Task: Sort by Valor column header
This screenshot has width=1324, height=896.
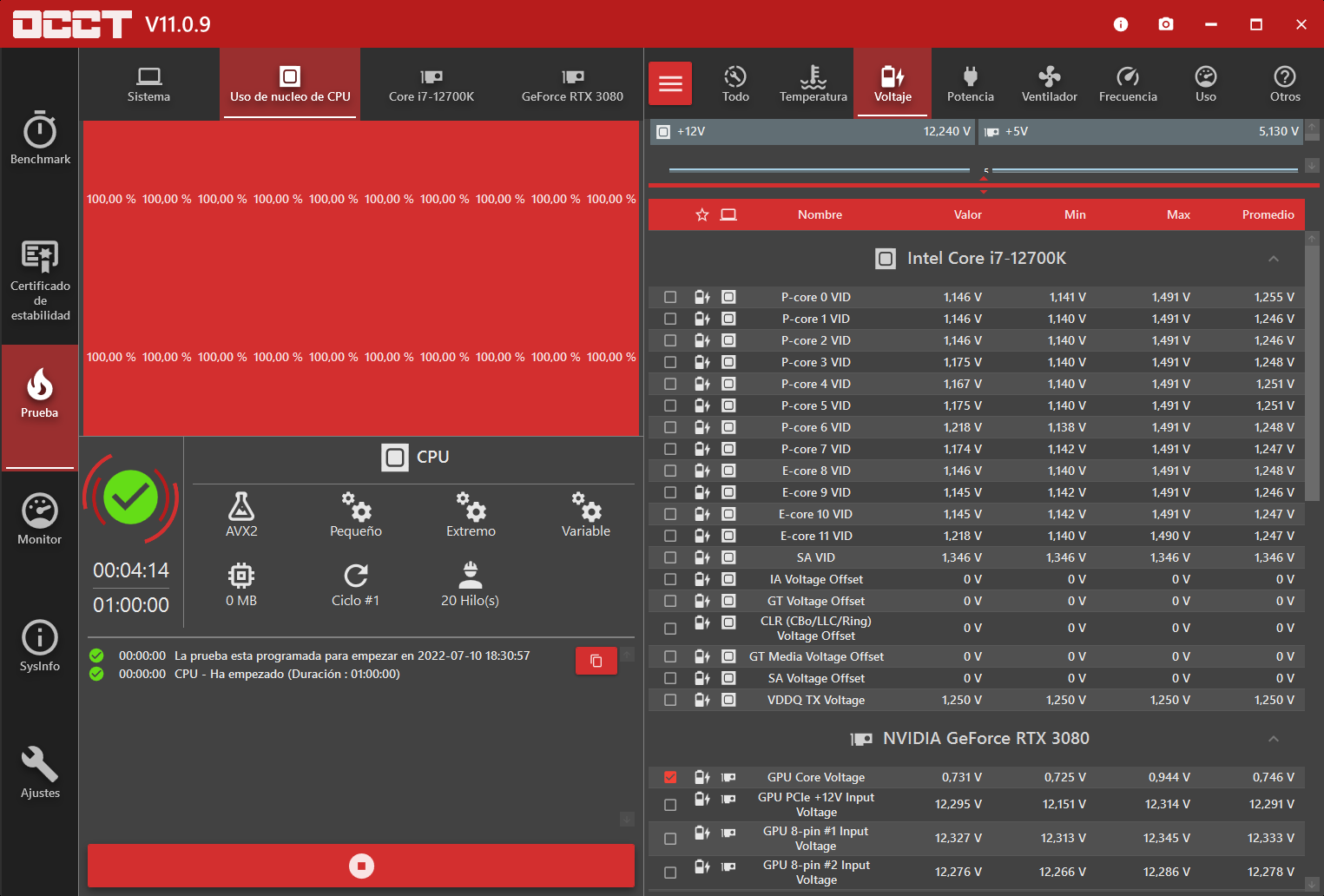Action: tap(968, 214)
